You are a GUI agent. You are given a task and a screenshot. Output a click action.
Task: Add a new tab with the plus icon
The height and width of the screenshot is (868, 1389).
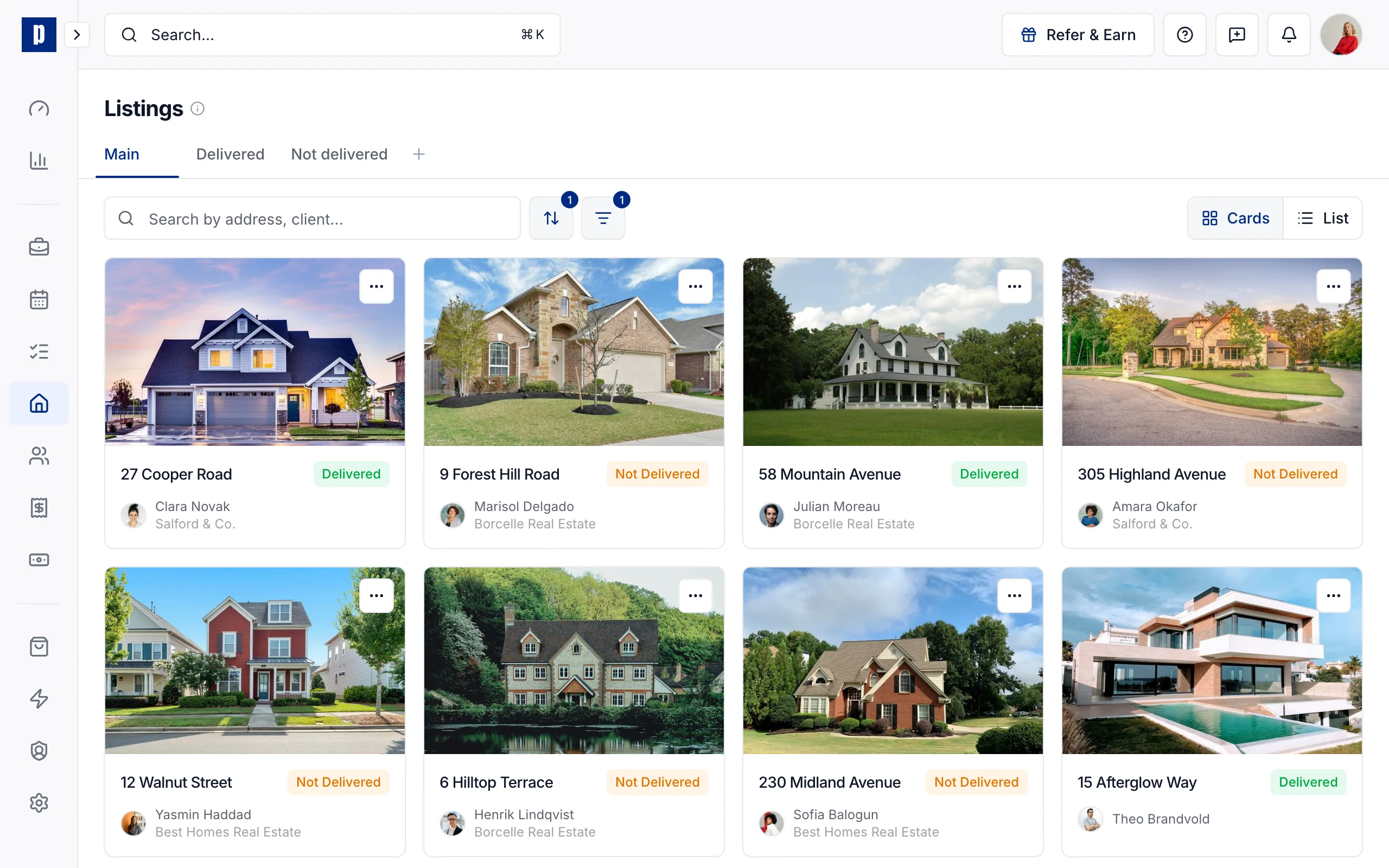419,154
